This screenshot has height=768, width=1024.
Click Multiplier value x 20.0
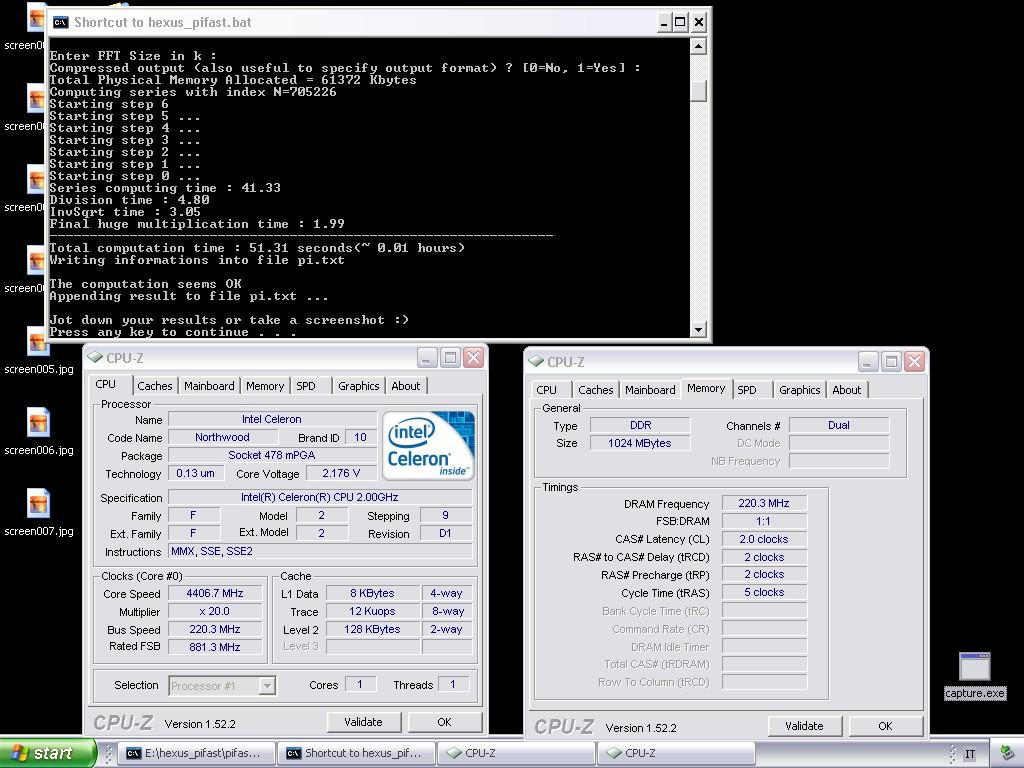pos(215,611)
